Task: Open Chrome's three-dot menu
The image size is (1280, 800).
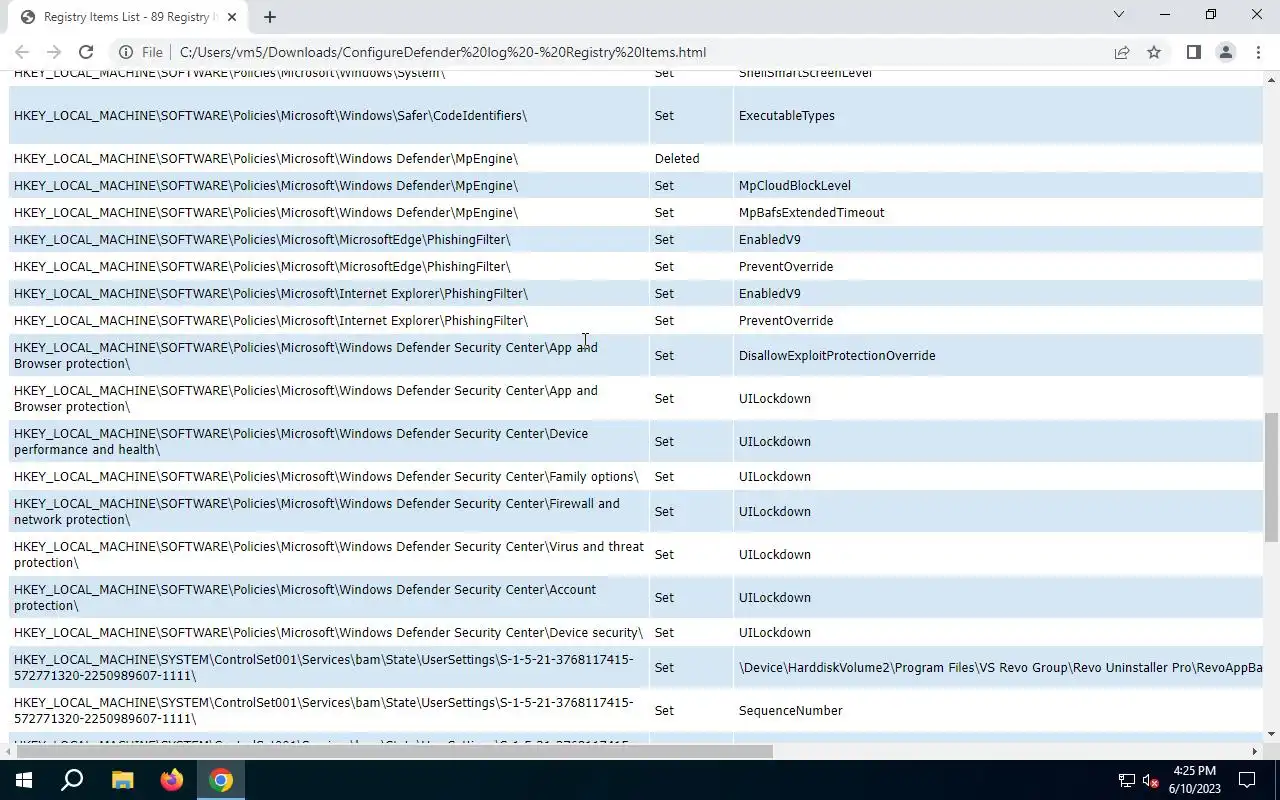Action: coord(1257,52)
